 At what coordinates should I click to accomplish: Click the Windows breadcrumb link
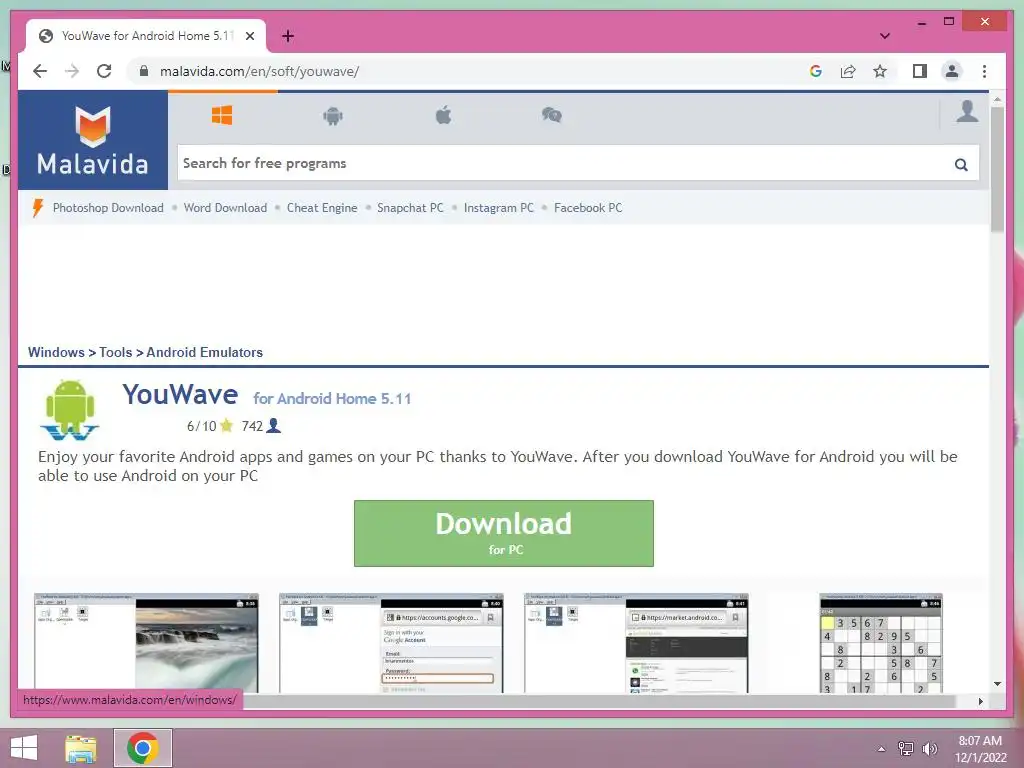coord(56,352)
